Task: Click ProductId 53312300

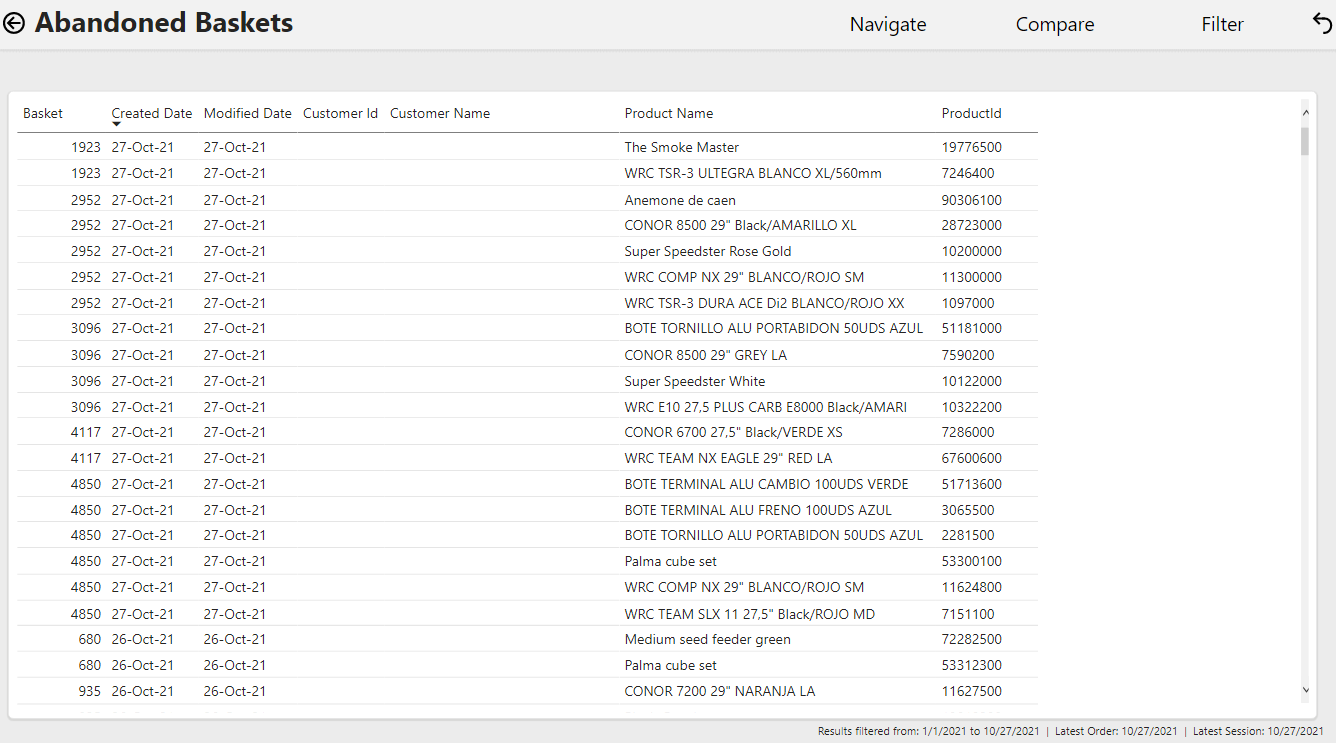Action: point(972,665)
